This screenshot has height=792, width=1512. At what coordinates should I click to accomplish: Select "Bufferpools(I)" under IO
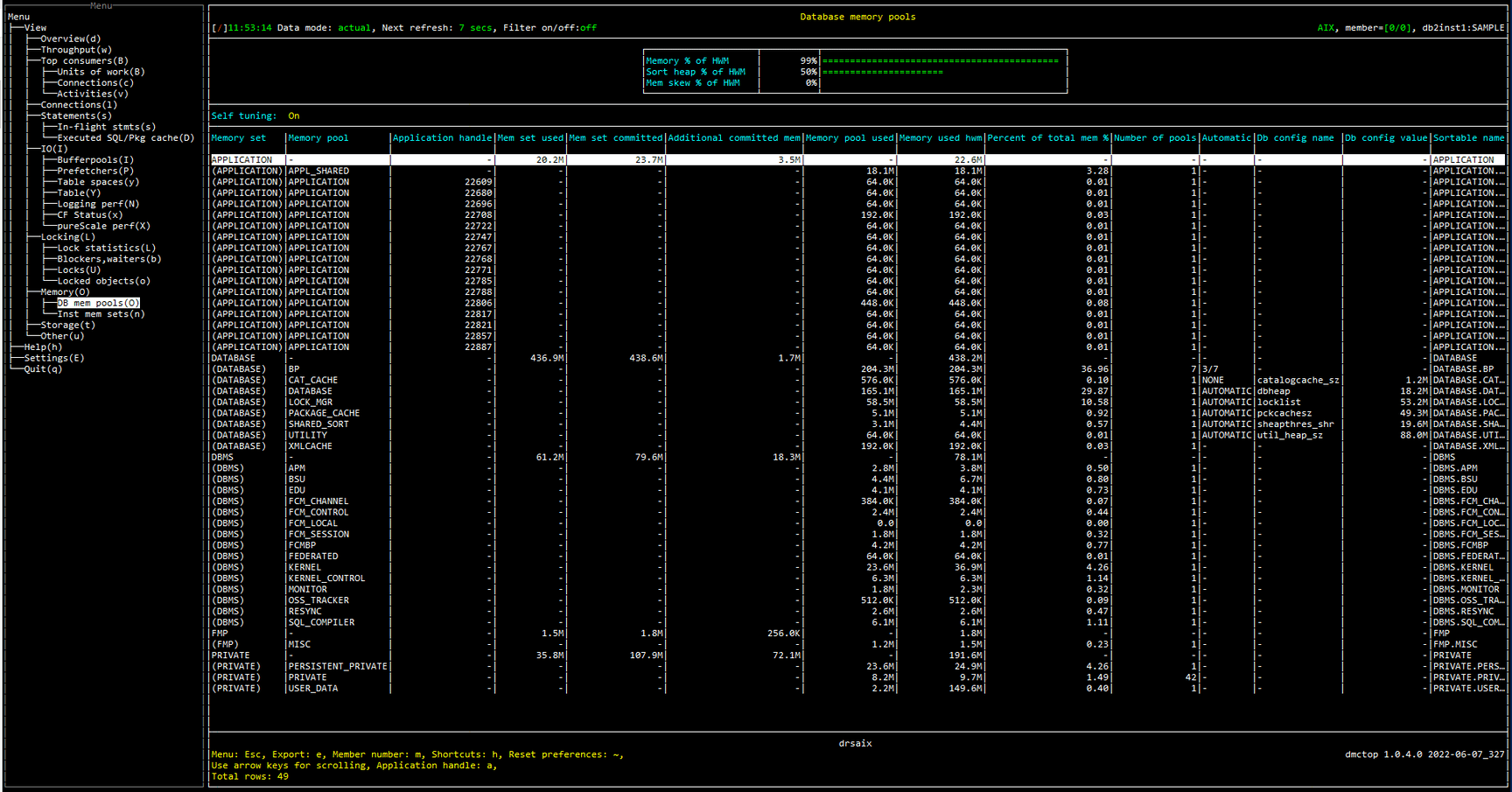(x=95, y=159)
